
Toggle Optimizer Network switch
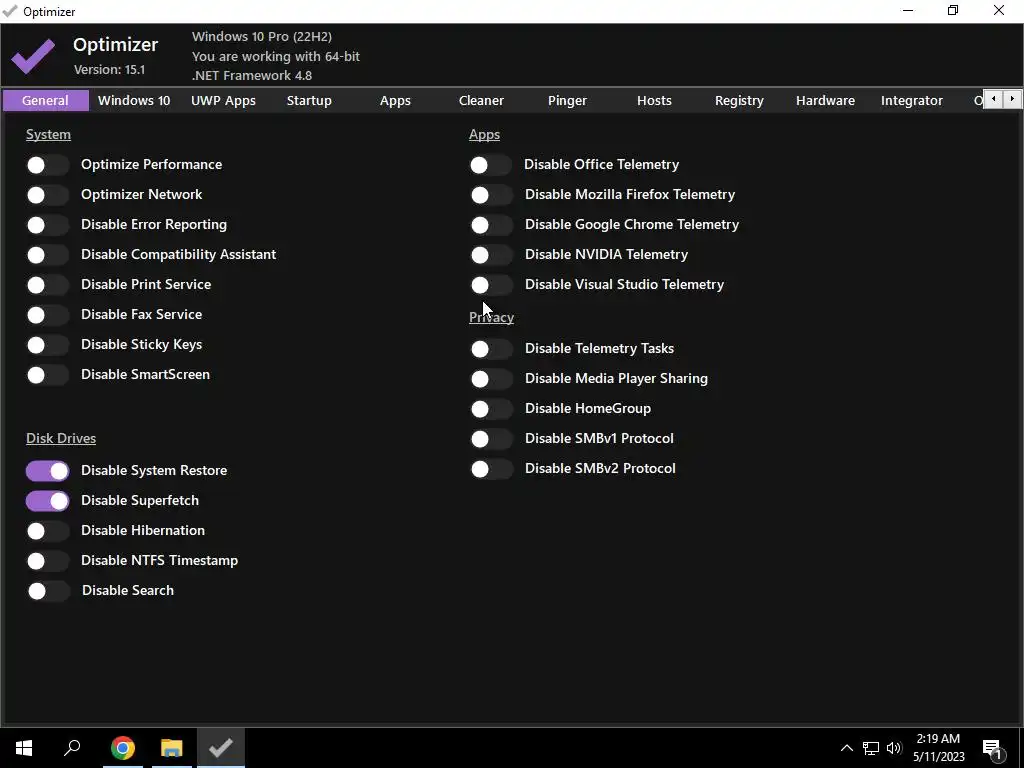click(x=47, y=195)
